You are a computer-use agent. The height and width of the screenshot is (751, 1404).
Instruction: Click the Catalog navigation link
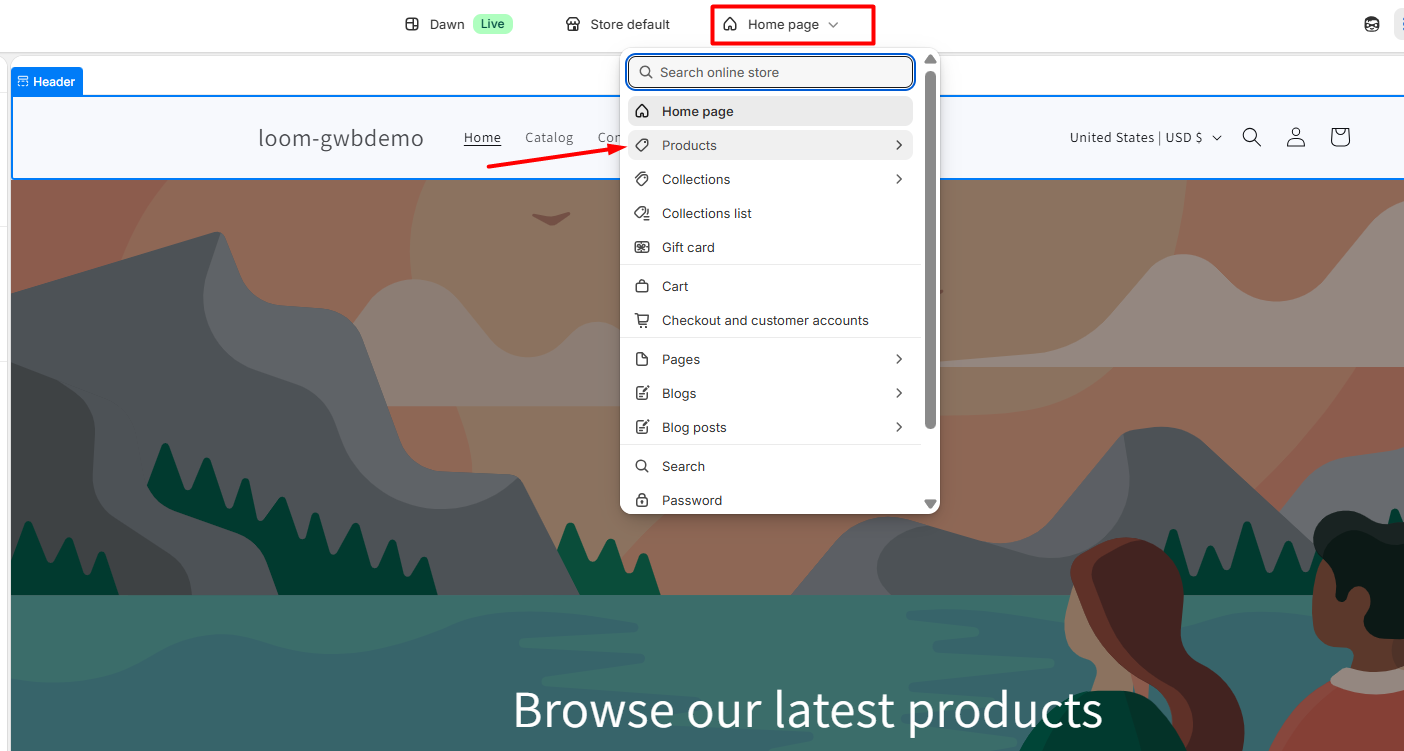tap(549, 137)
